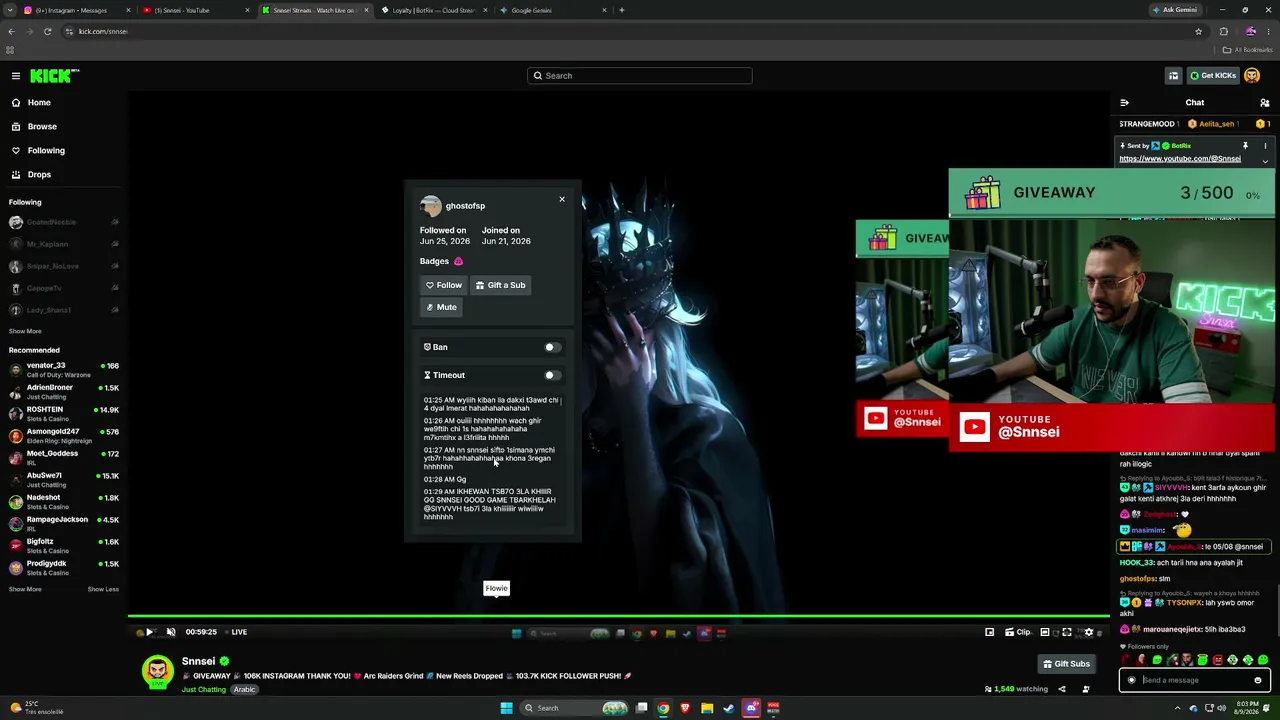
Task: Open a new browser tab
Action: pos(622,10)
